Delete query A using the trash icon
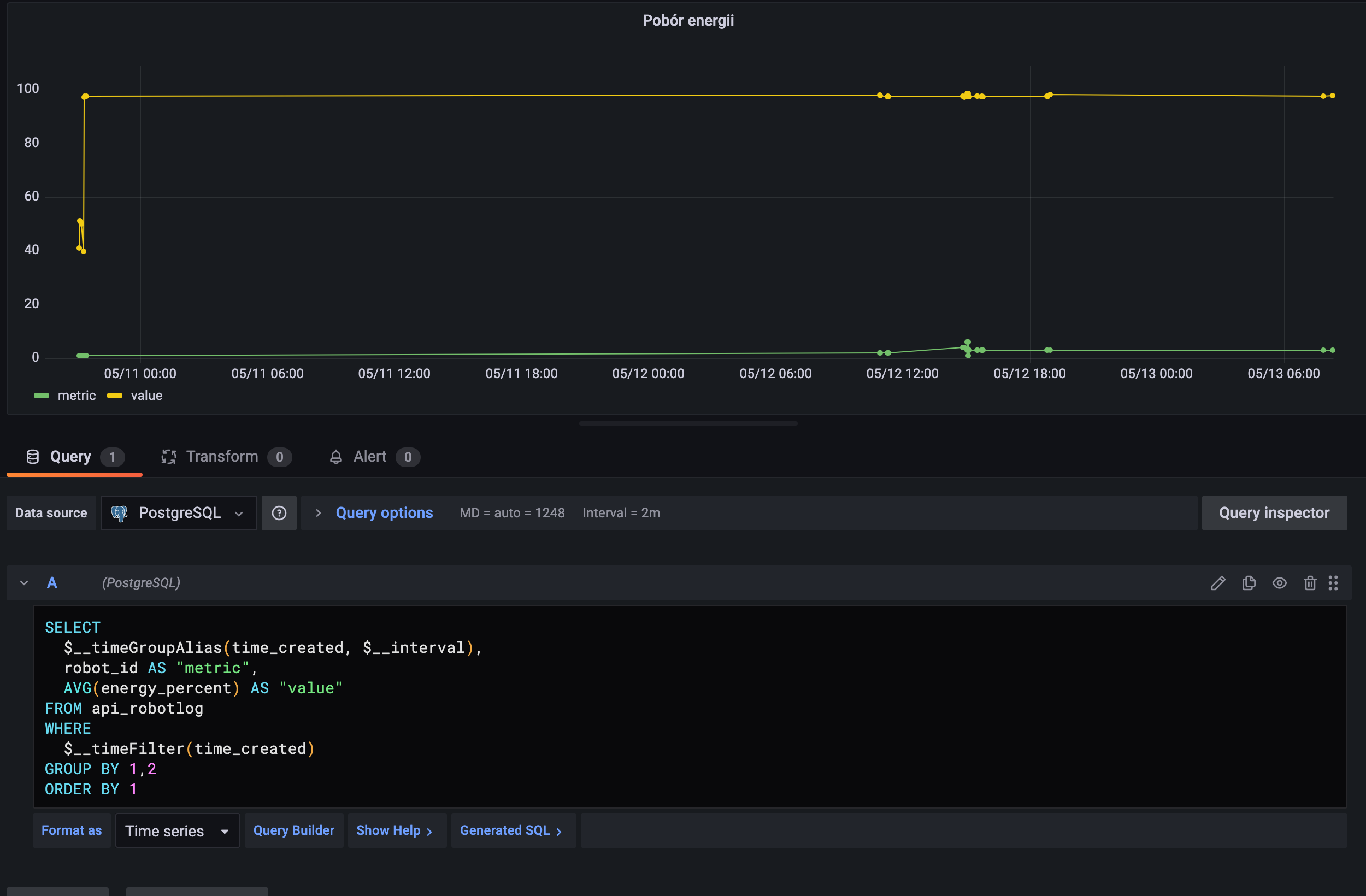 [x=1310, y=583]
